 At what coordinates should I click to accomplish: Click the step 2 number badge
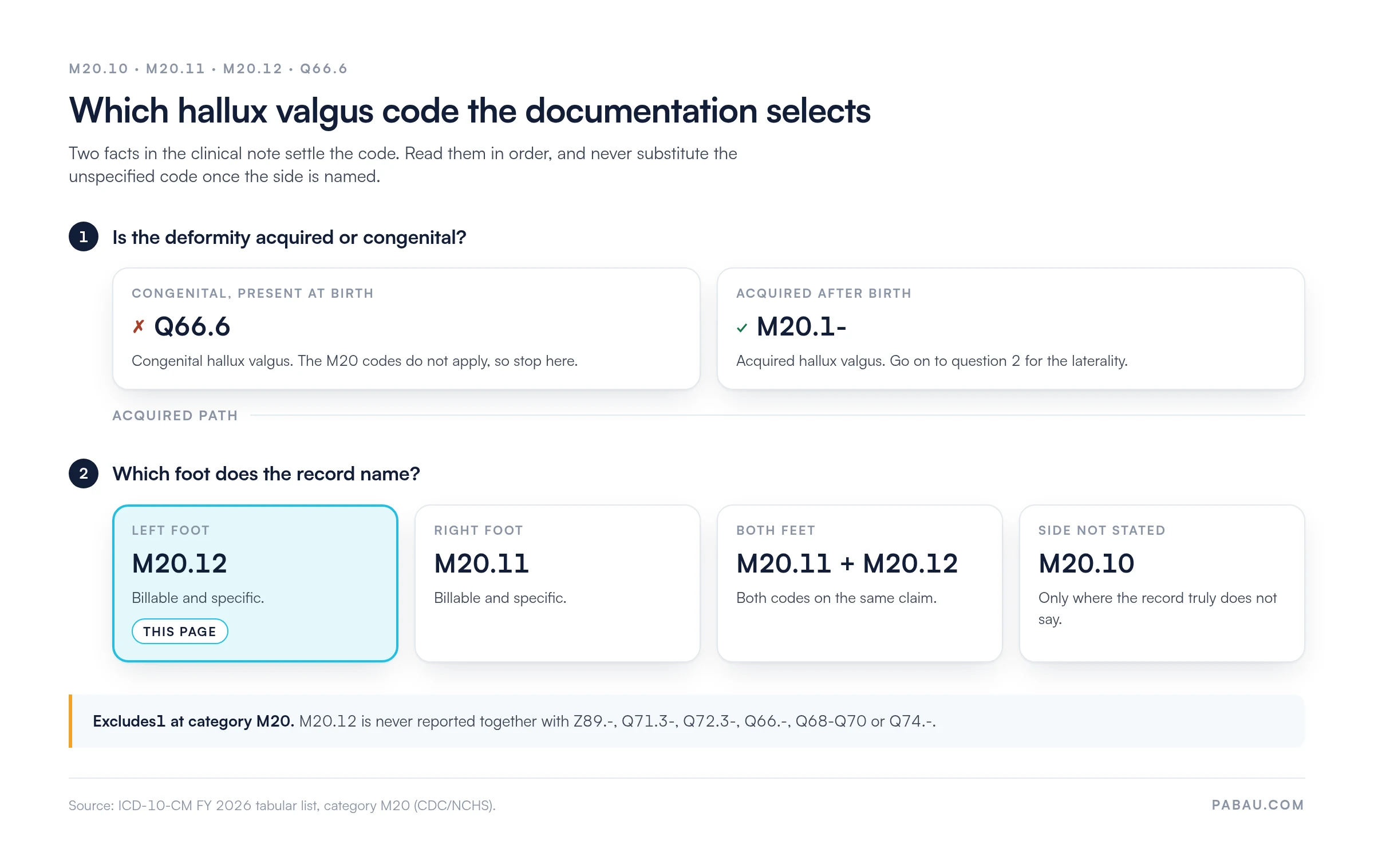click(x=84, y=474)
